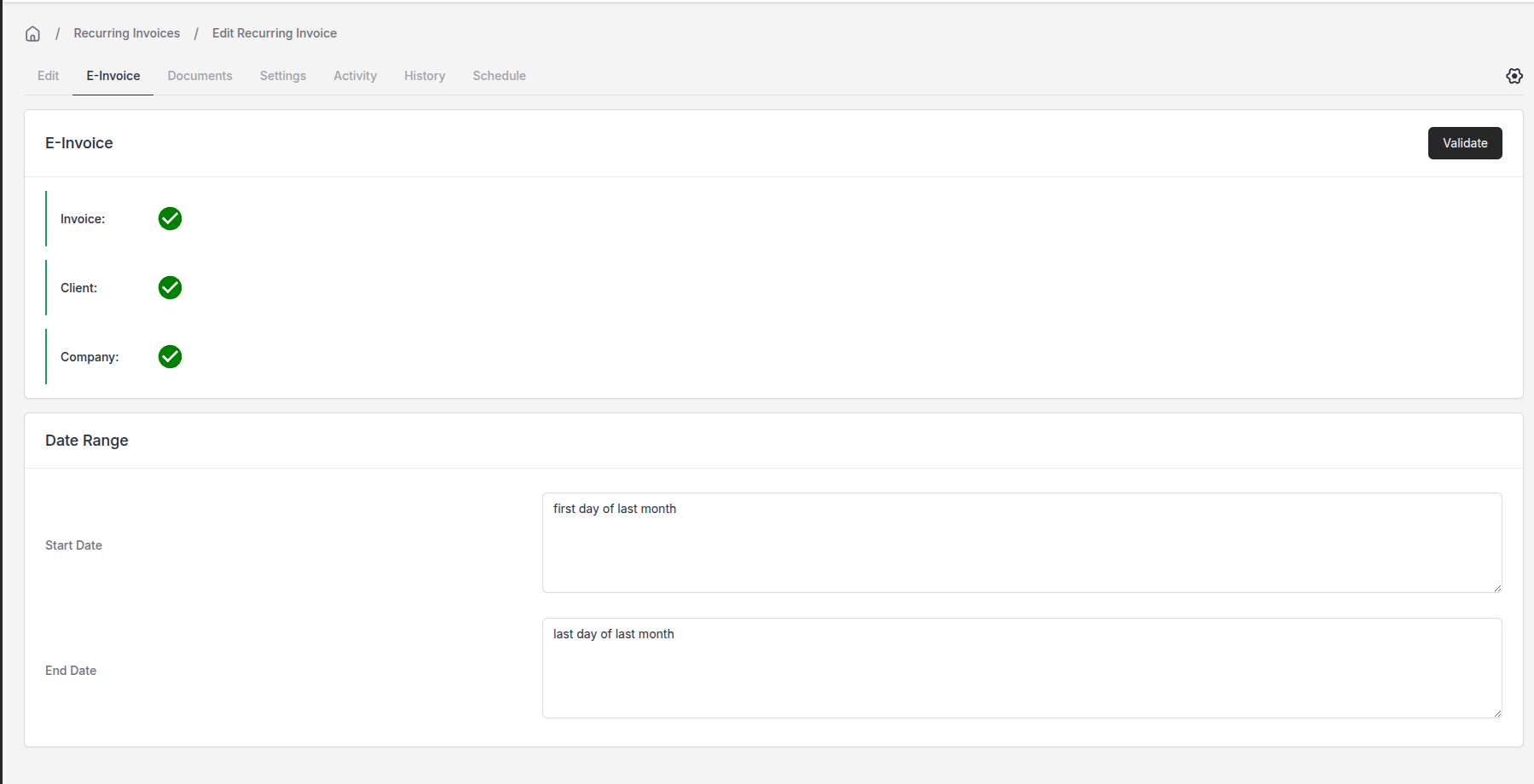Open settings via the gear icon
1534x784 pixels.
click(1515, 75)
